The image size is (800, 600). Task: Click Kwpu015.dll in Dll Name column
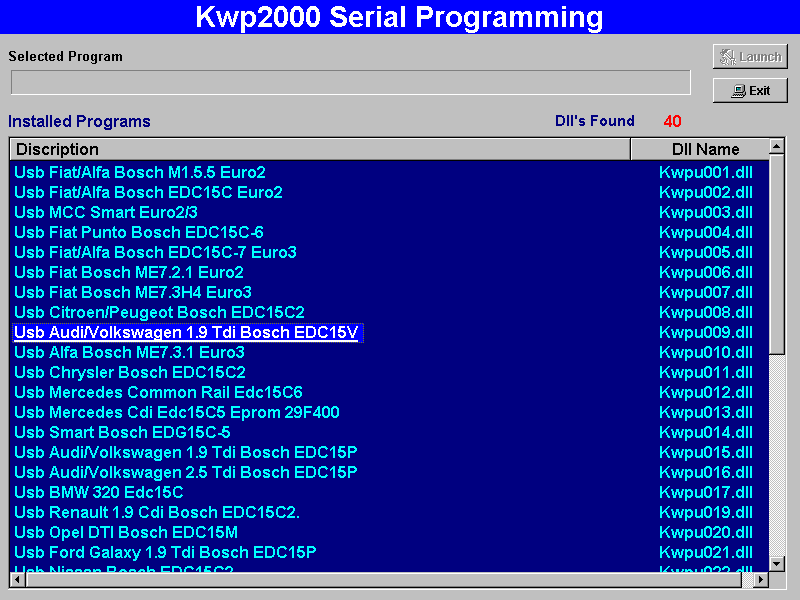click(706, 453)
